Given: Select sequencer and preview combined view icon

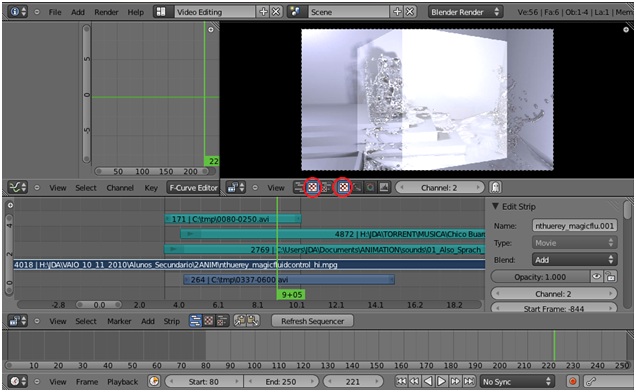Looking at the screenshot, I should 326,187.
